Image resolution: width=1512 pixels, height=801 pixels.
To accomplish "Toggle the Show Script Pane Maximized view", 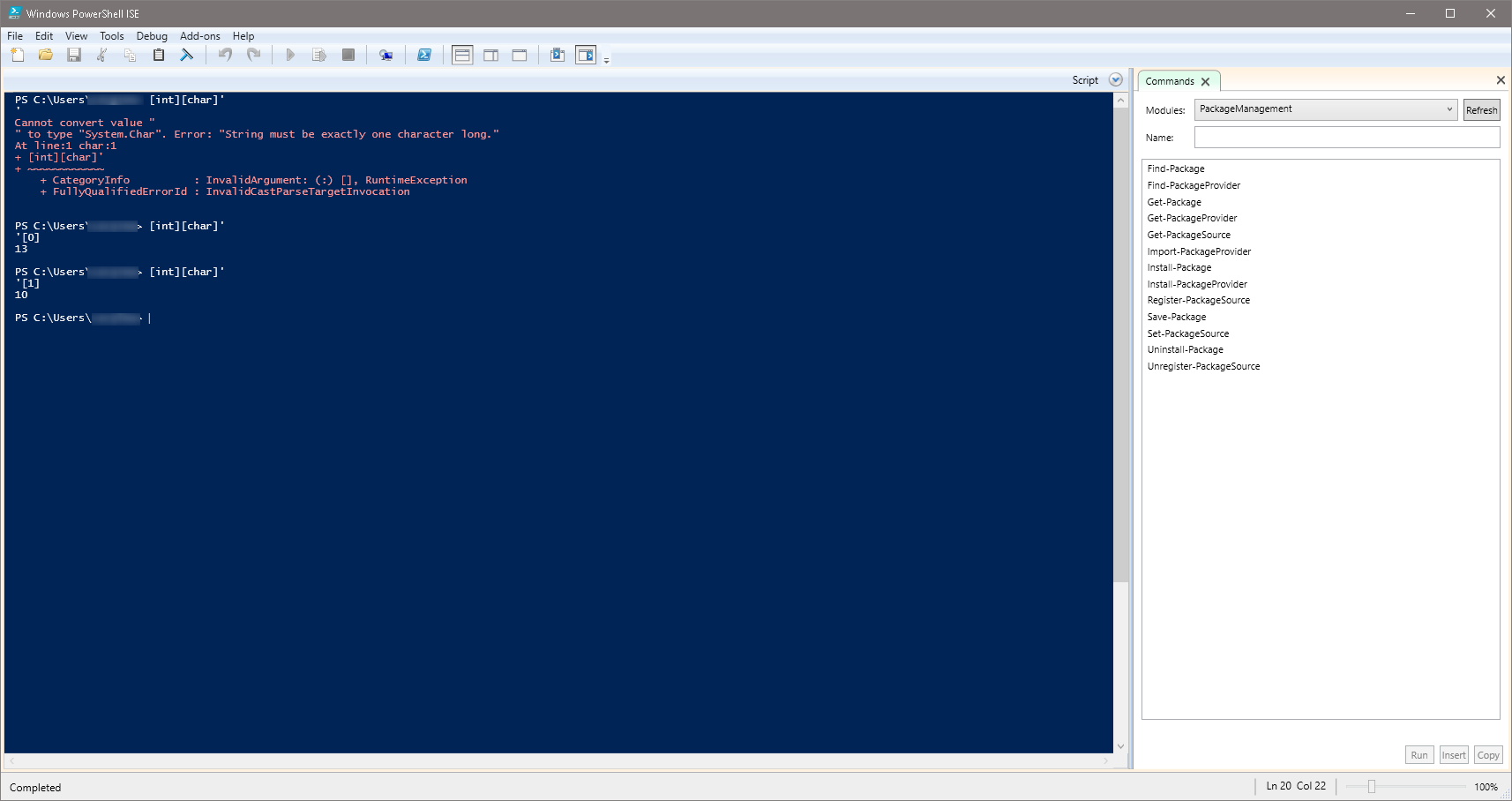I will coord(519,55).
